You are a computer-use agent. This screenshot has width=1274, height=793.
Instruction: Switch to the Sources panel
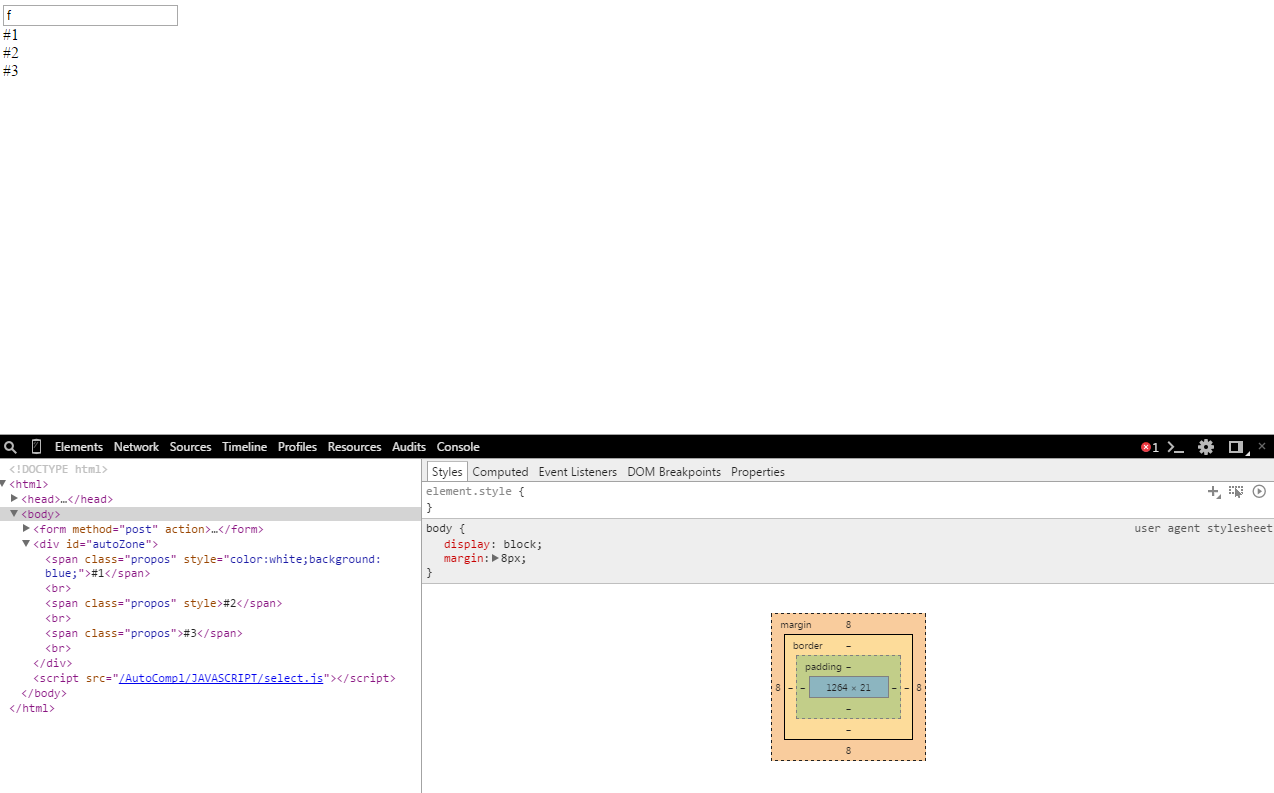(190, 447)
